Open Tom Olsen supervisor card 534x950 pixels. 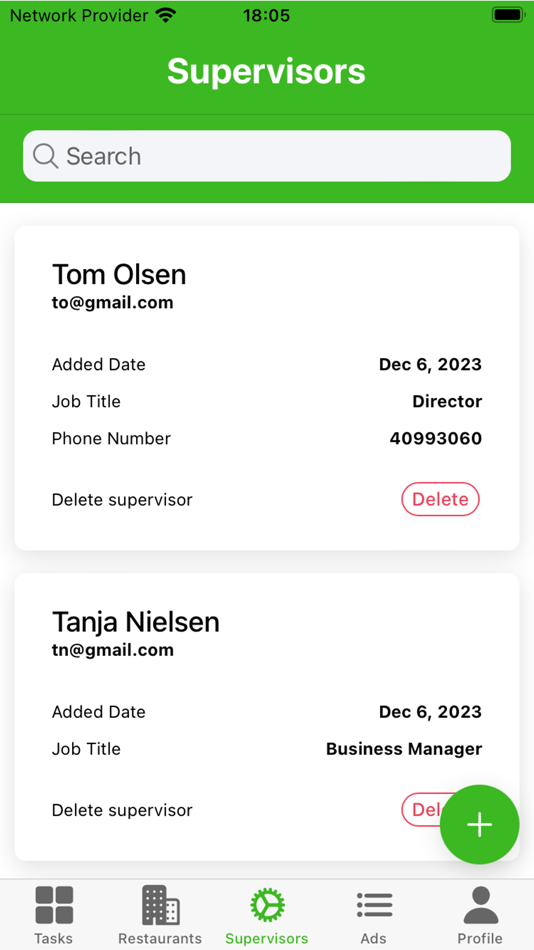click(x=267, y=388)
